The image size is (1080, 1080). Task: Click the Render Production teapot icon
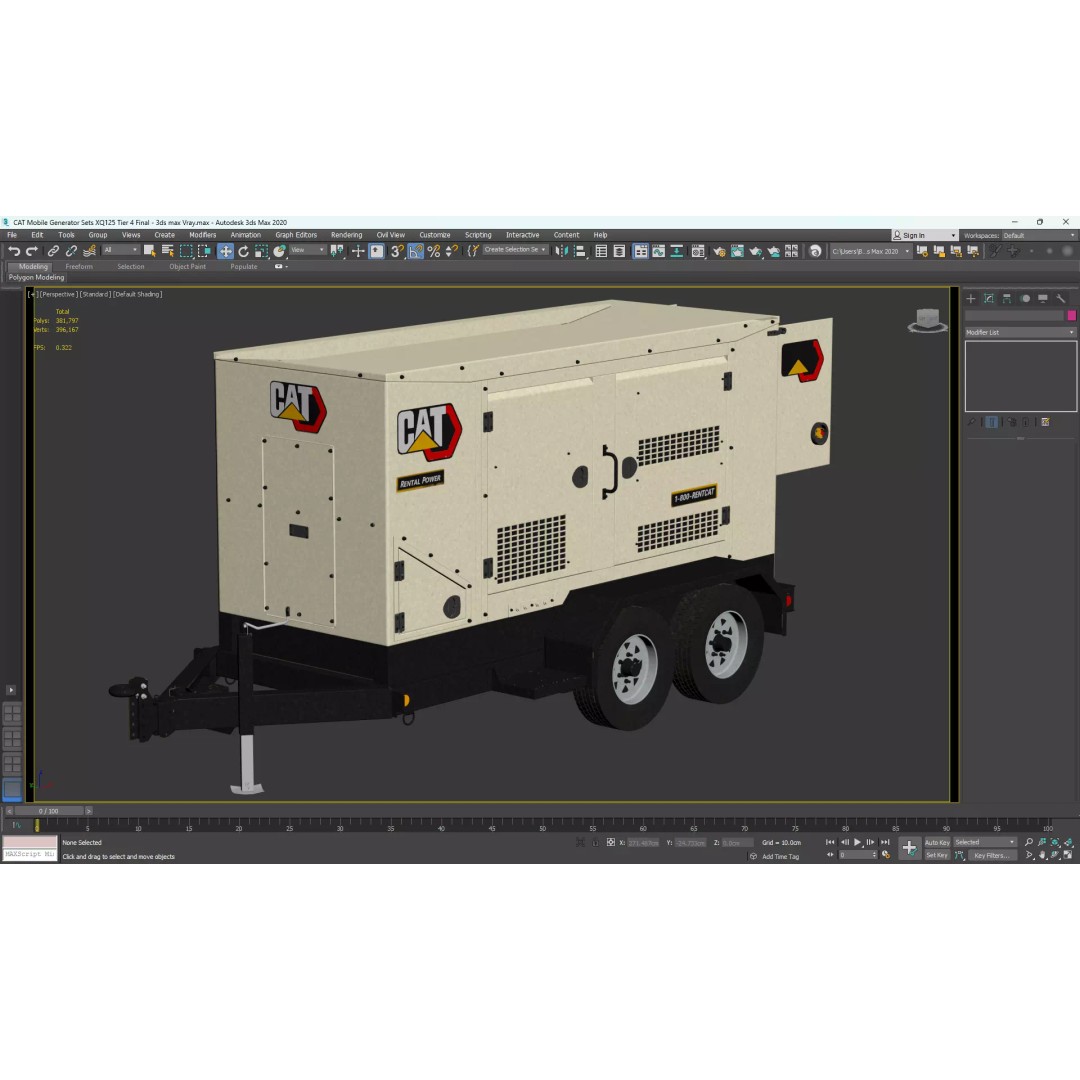[755, 251]
